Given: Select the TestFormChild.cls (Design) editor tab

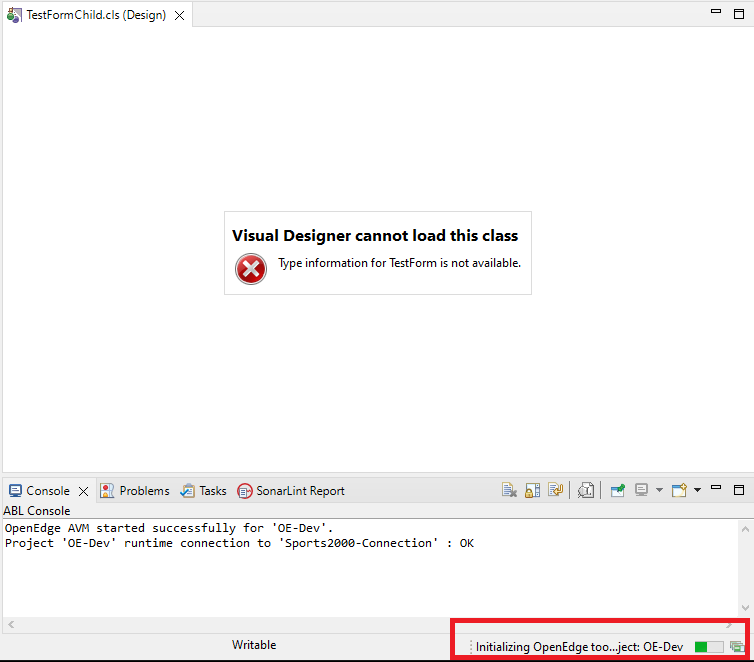Looking at the screenshot, I should click(96, 15).
